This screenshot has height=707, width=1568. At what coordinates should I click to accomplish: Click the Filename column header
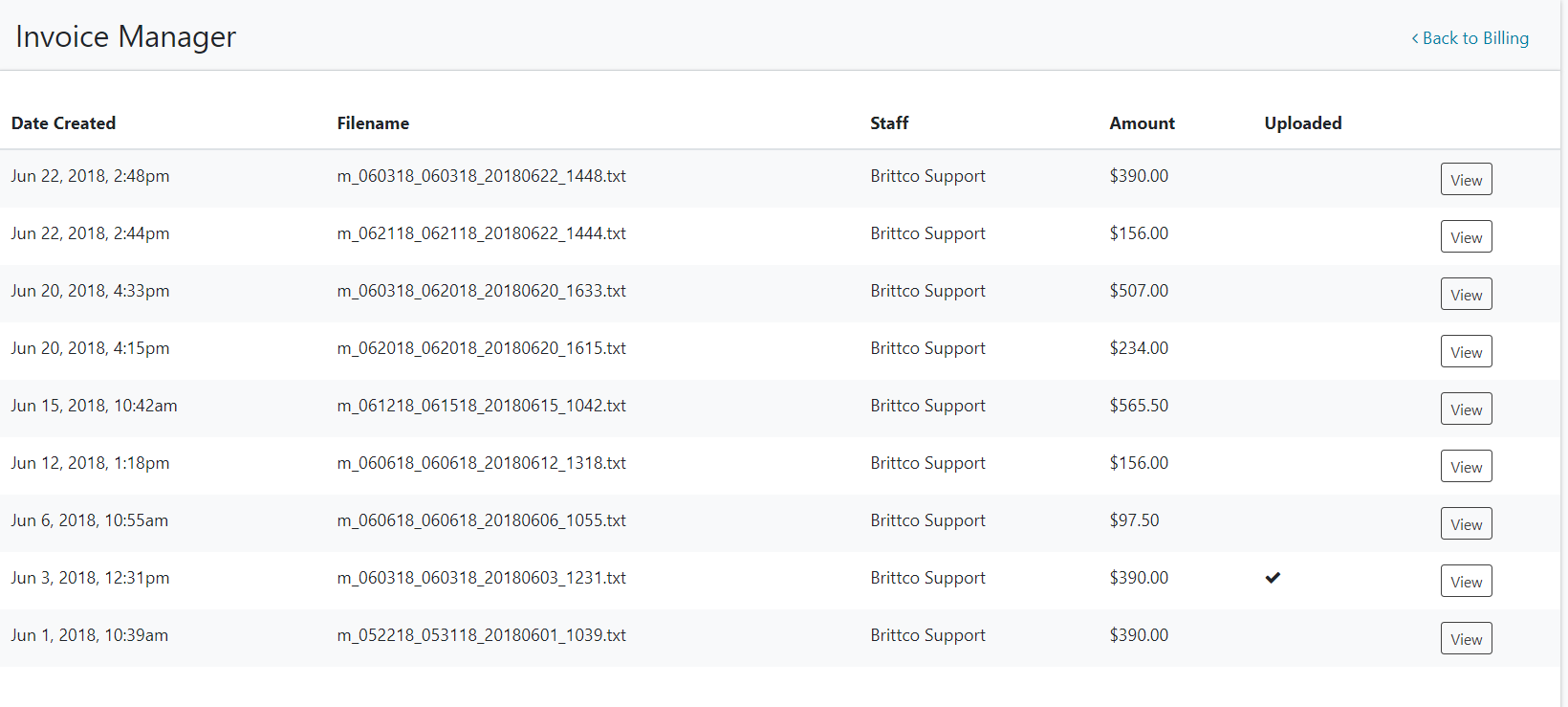coord(373,123)
